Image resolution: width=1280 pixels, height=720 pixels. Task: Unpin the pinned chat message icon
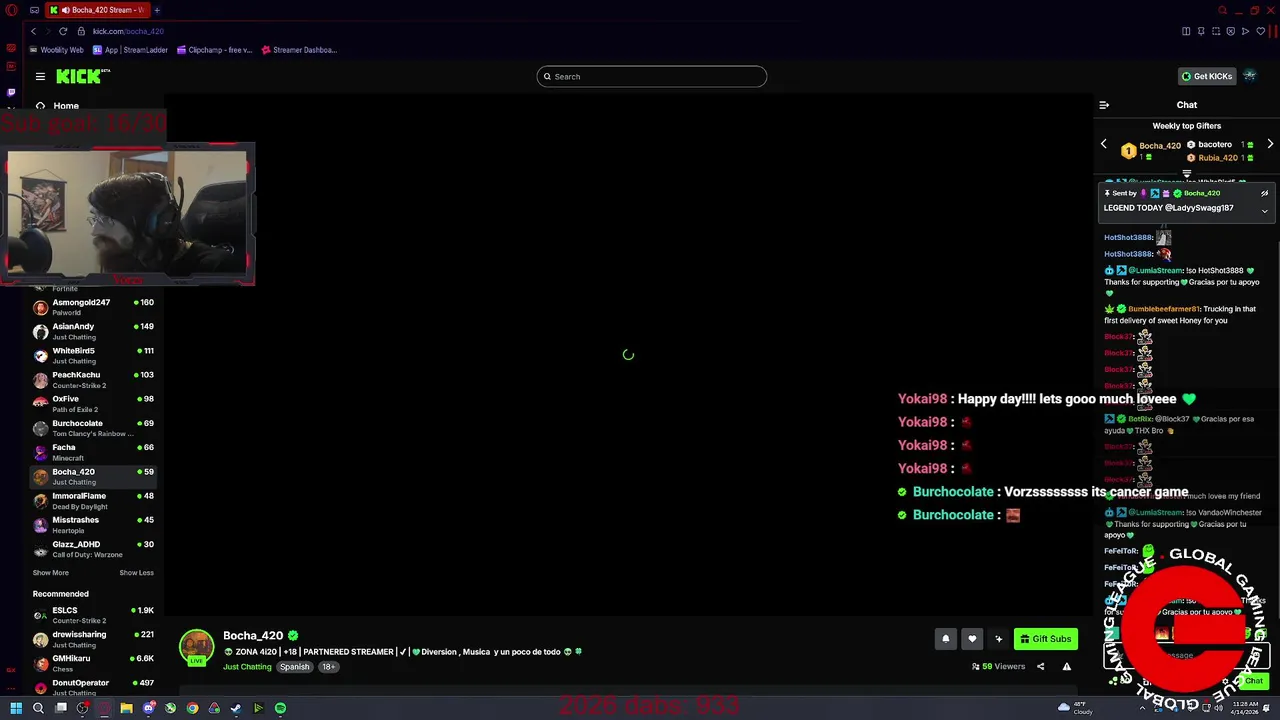[x=1264, y=193]
